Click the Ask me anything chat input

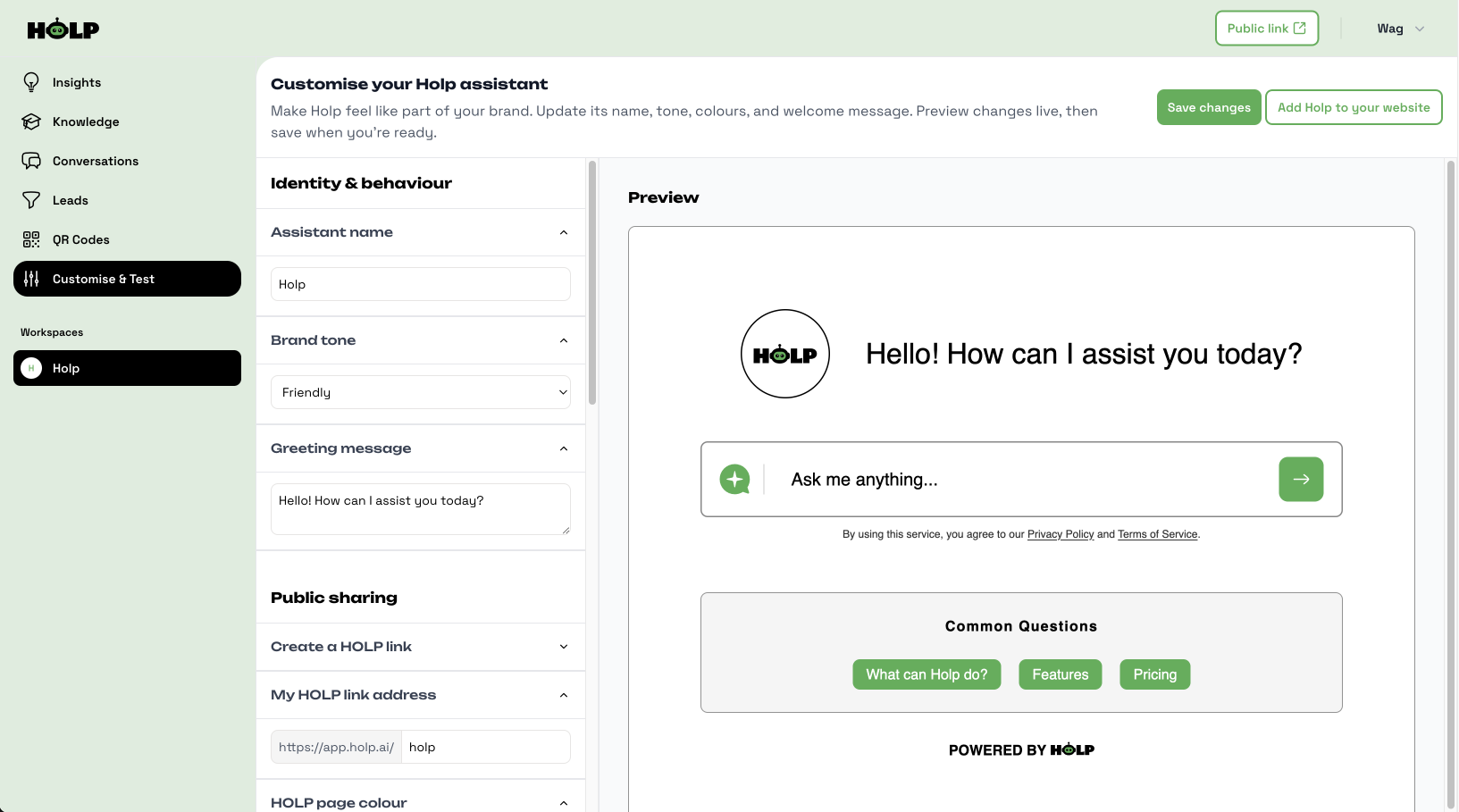(x=1021, y=480)
